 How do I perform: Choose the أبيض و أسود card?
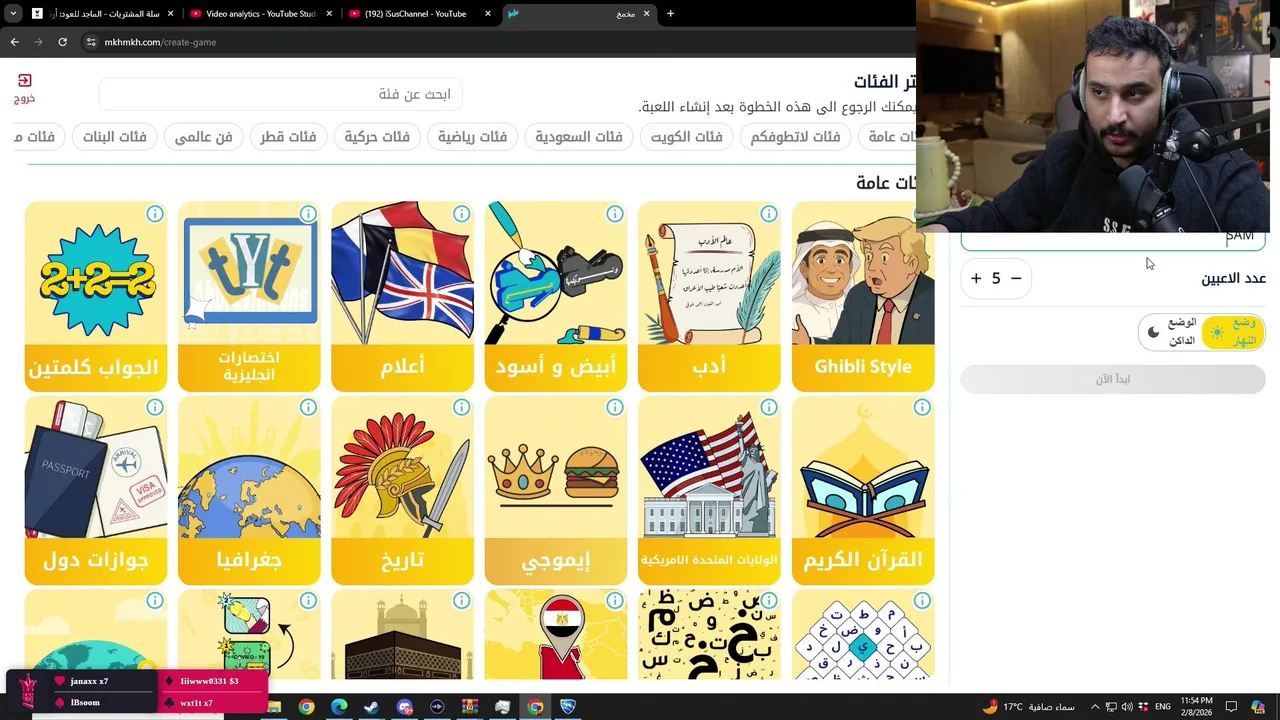pyautogui.click(x=556, y=296)
